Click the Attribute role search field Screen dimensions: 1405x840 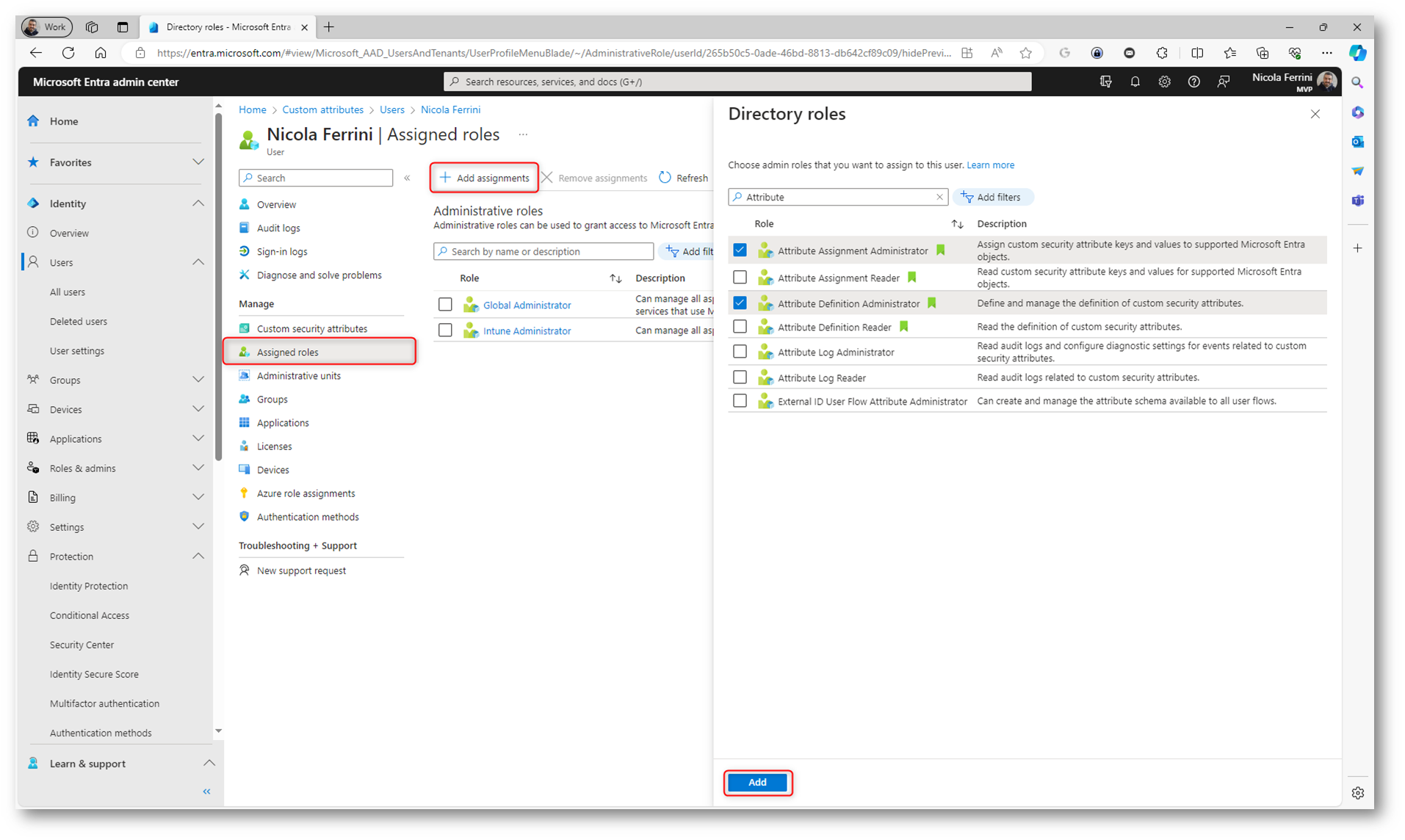pyautogui.click(x=837, y=197)
